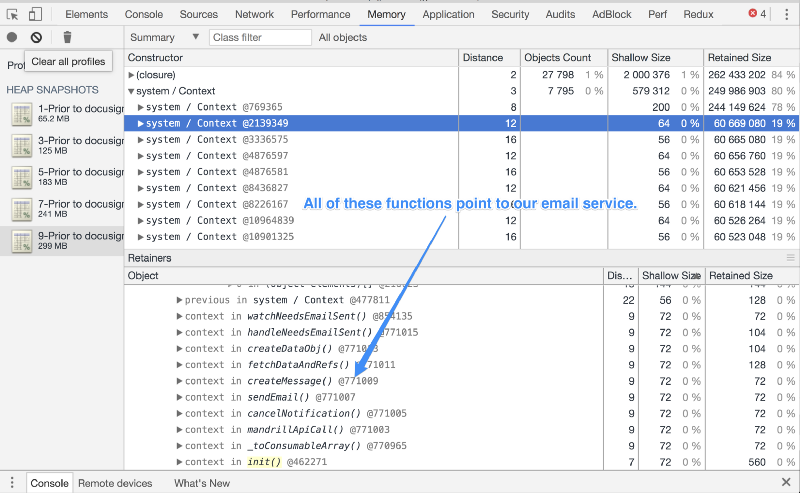
Task: Switch to the Network tab
Action: pos(254,15)
